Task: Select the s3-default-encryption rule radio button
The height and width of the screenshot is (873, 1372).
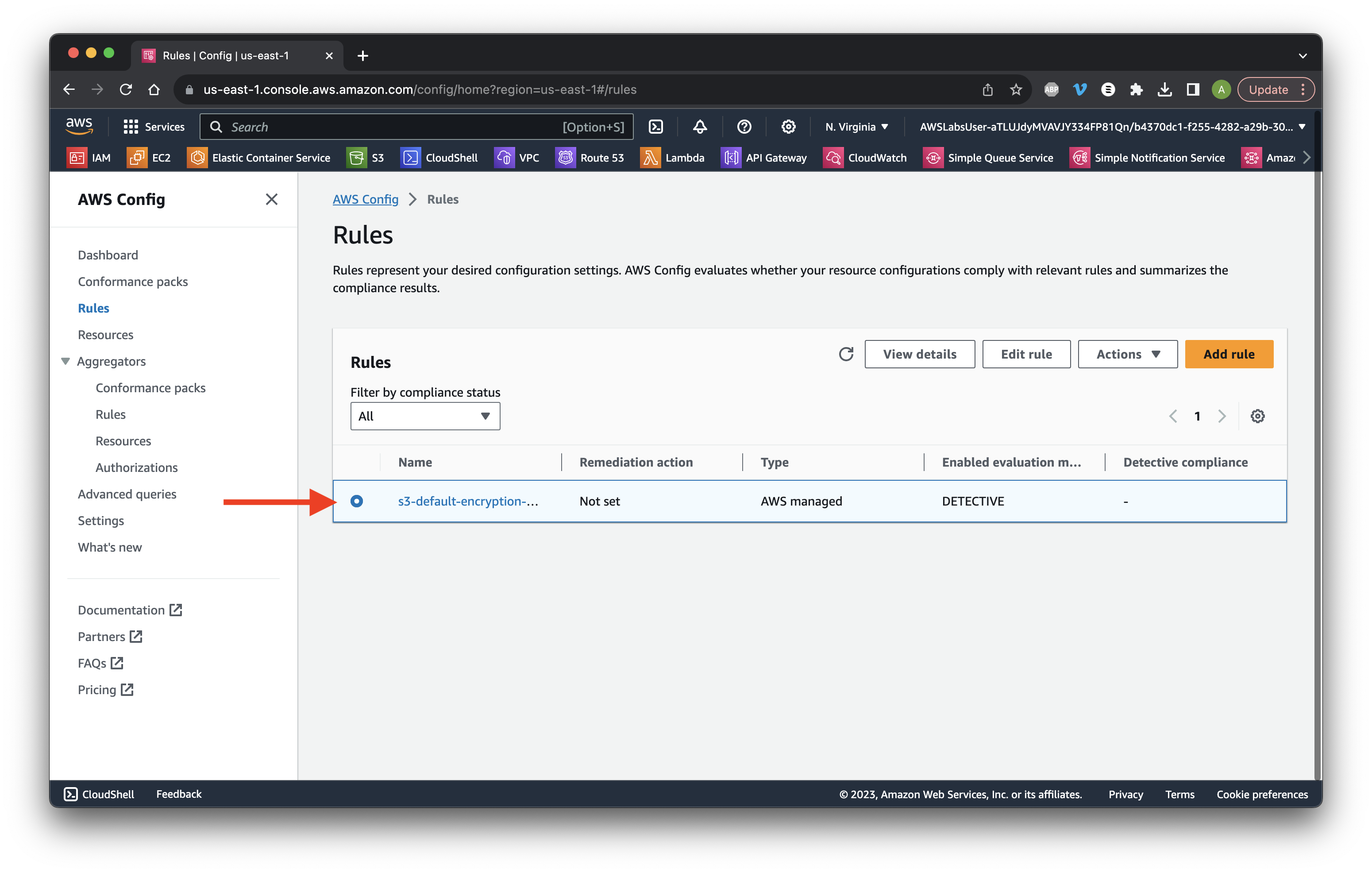Action: [357, 501]
